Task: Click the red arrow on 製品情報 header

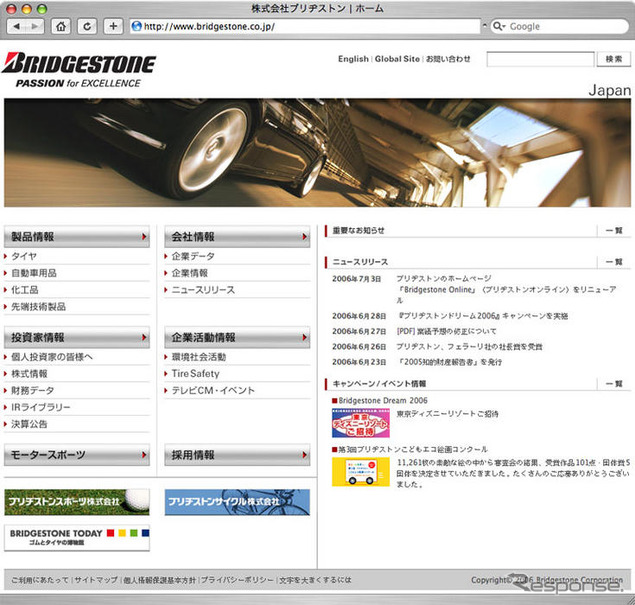Action: click(x=144, y=236)
